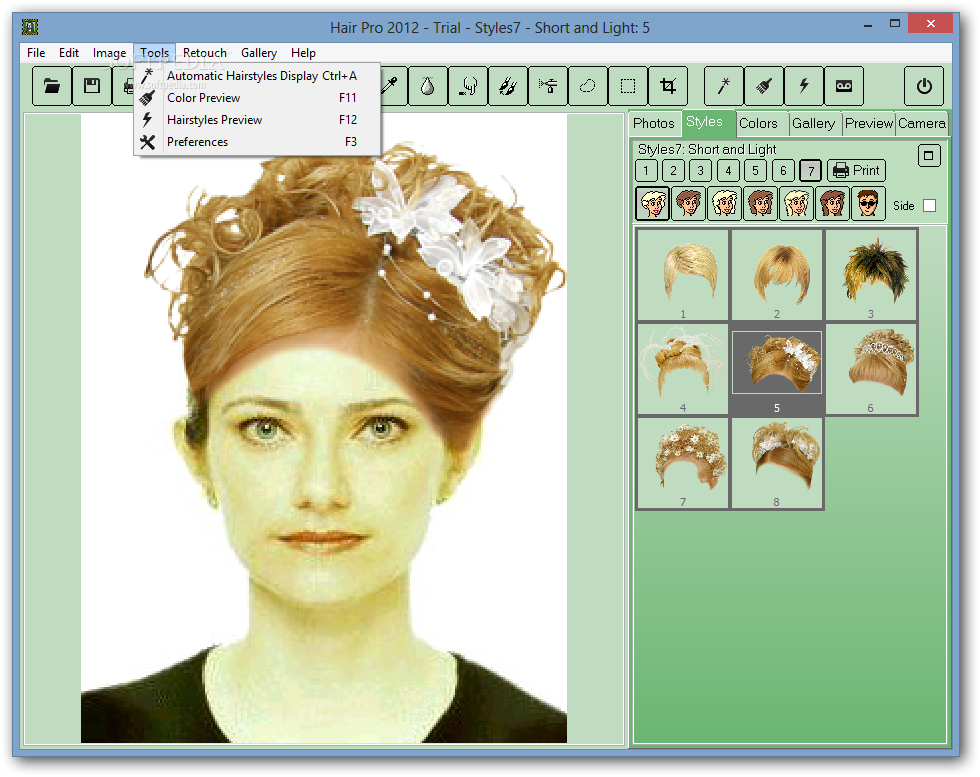Pick the male face with sunglasses icon
The height and width of the screenshot is (777, 980).
[x=868, y=204]
